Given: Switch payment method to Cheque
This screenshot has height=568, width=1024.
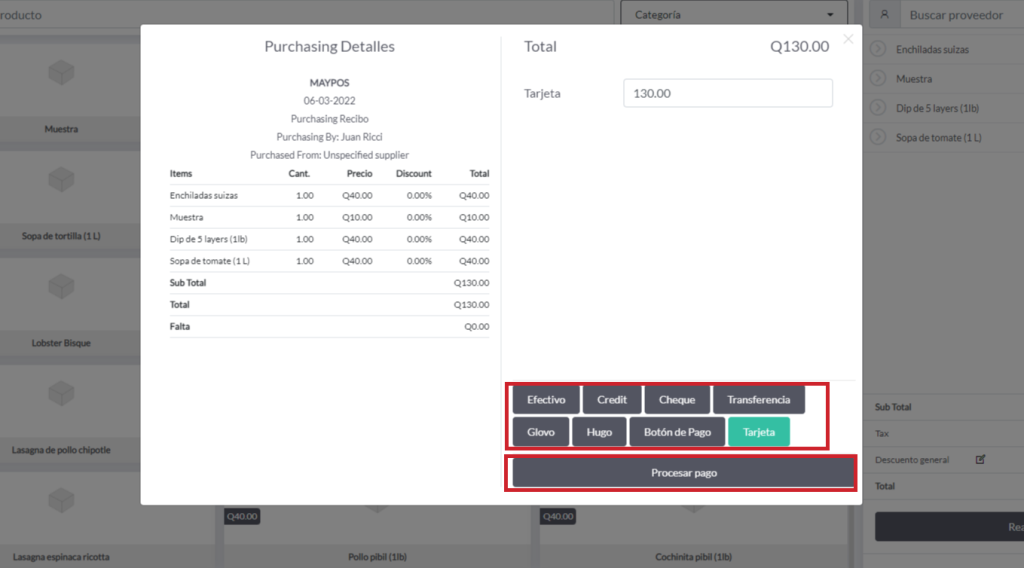Looking at the screenshot, I should point(677,400).
